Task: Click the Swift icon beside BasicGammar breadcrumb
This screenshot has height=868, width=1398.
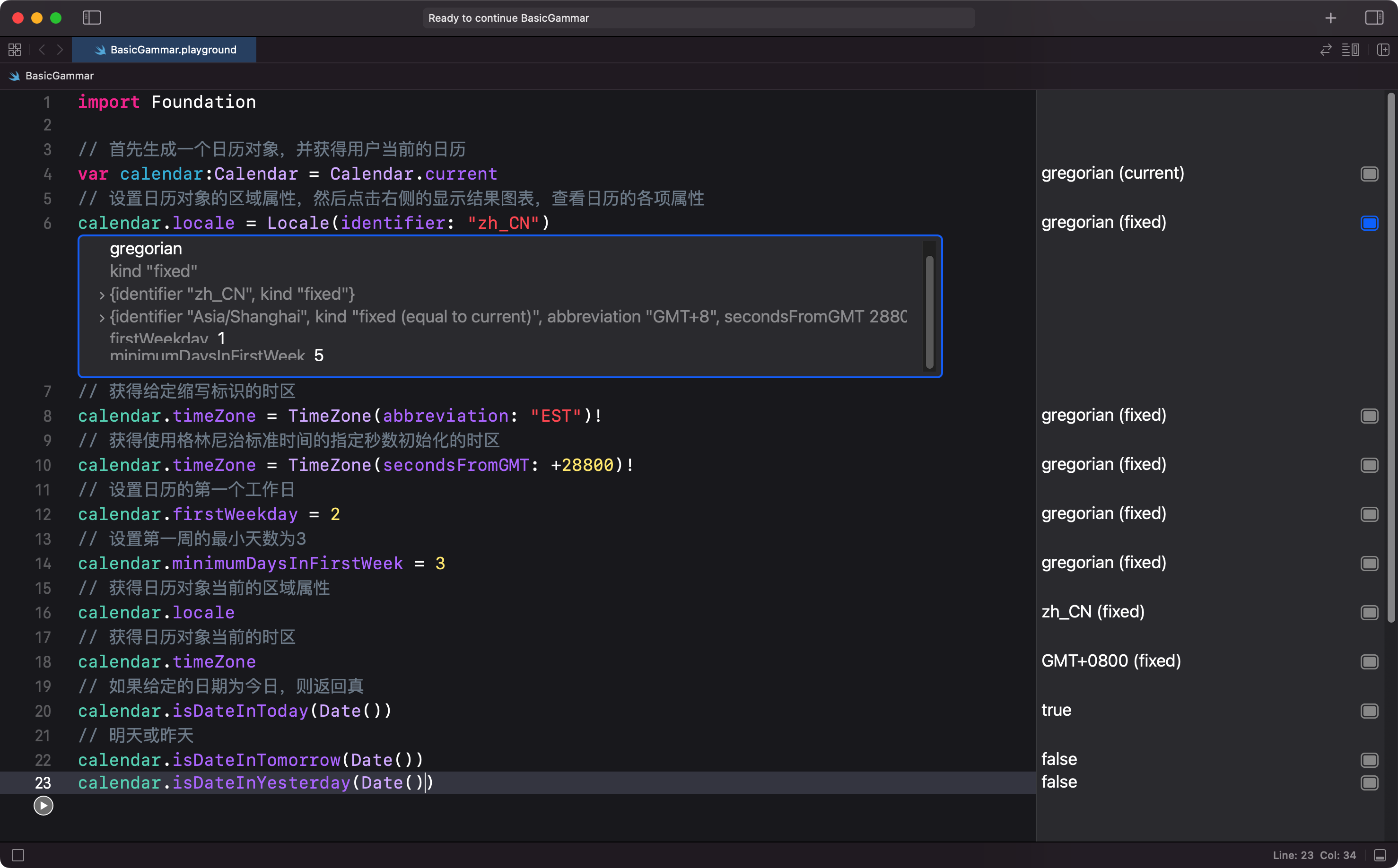Action: (14, 76)
